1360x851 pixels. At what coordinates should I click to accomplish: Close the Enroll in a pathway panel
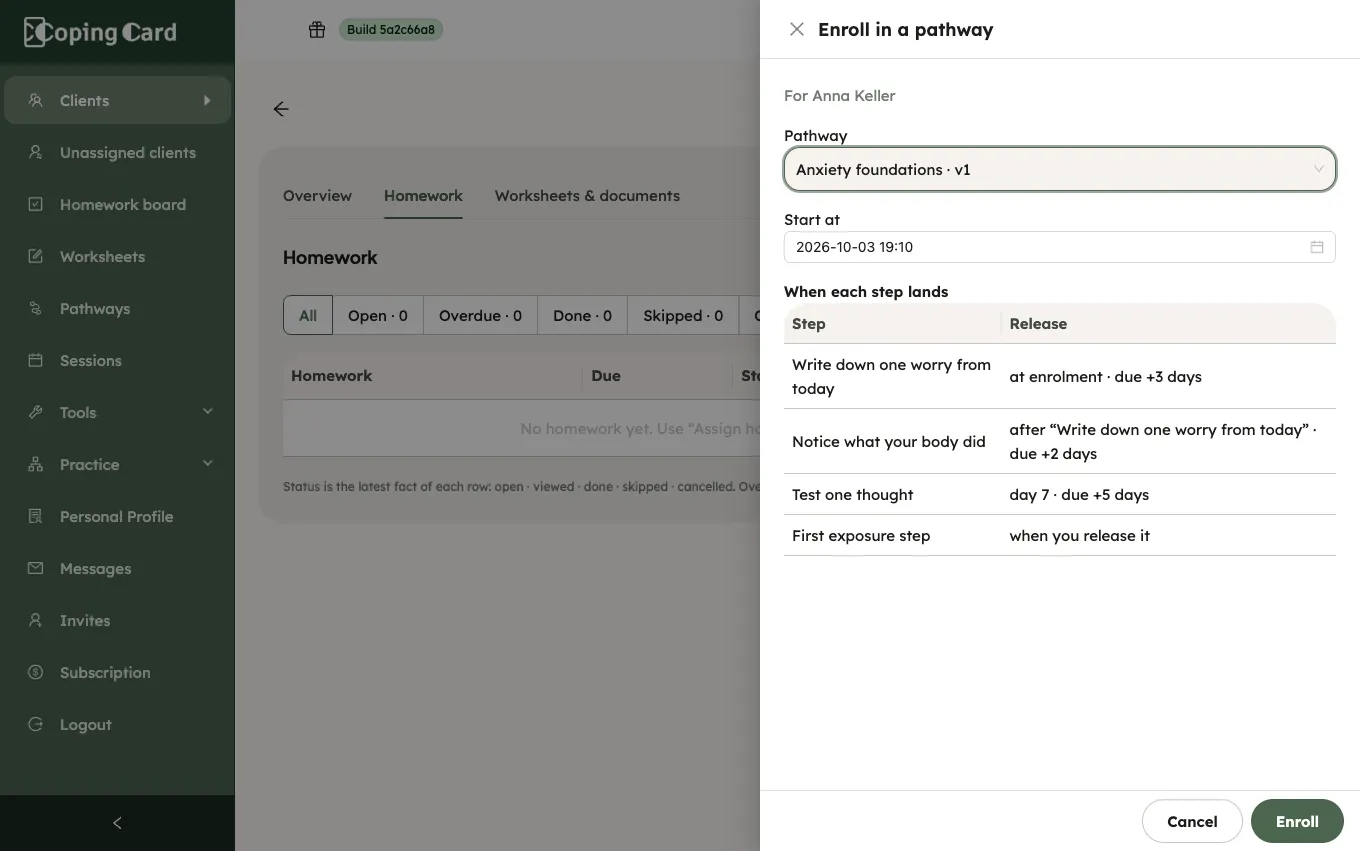(x=797, y=29)
